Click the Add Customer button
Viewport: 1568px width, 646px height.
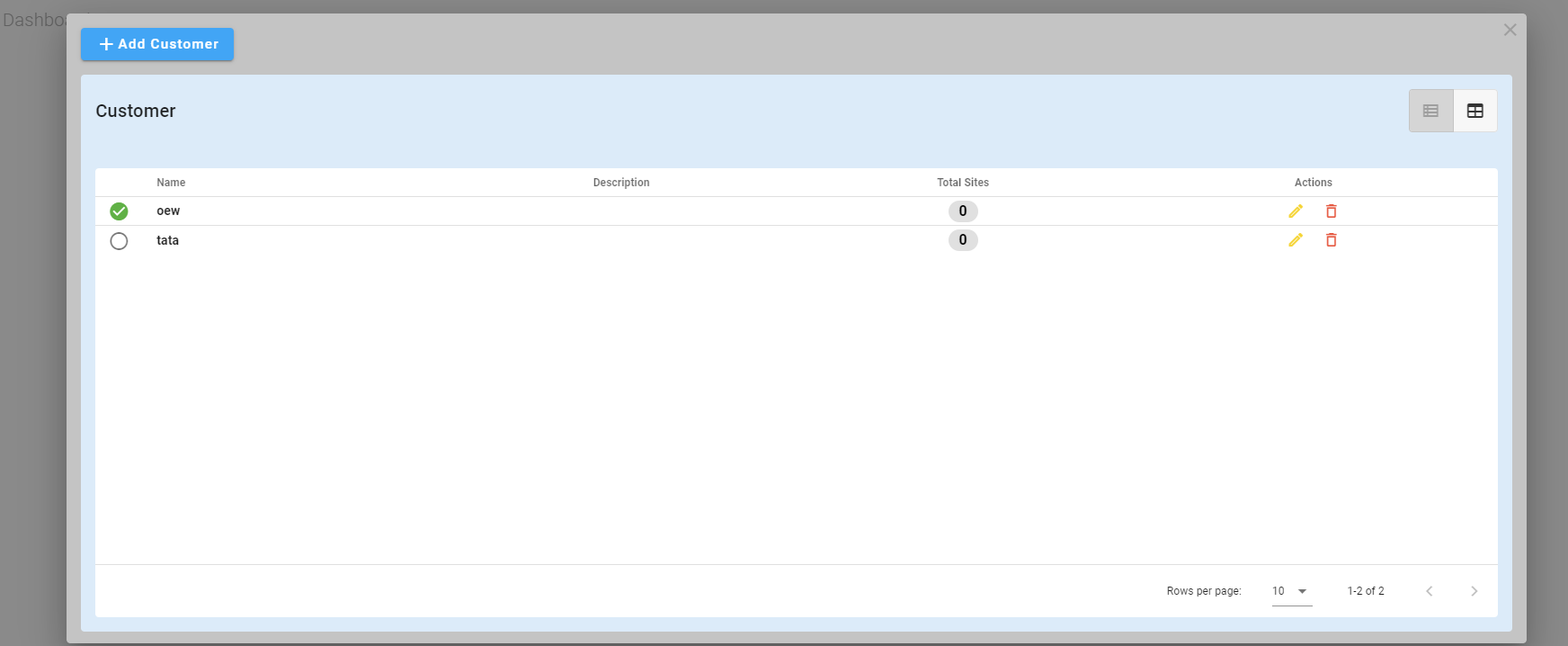157,44
